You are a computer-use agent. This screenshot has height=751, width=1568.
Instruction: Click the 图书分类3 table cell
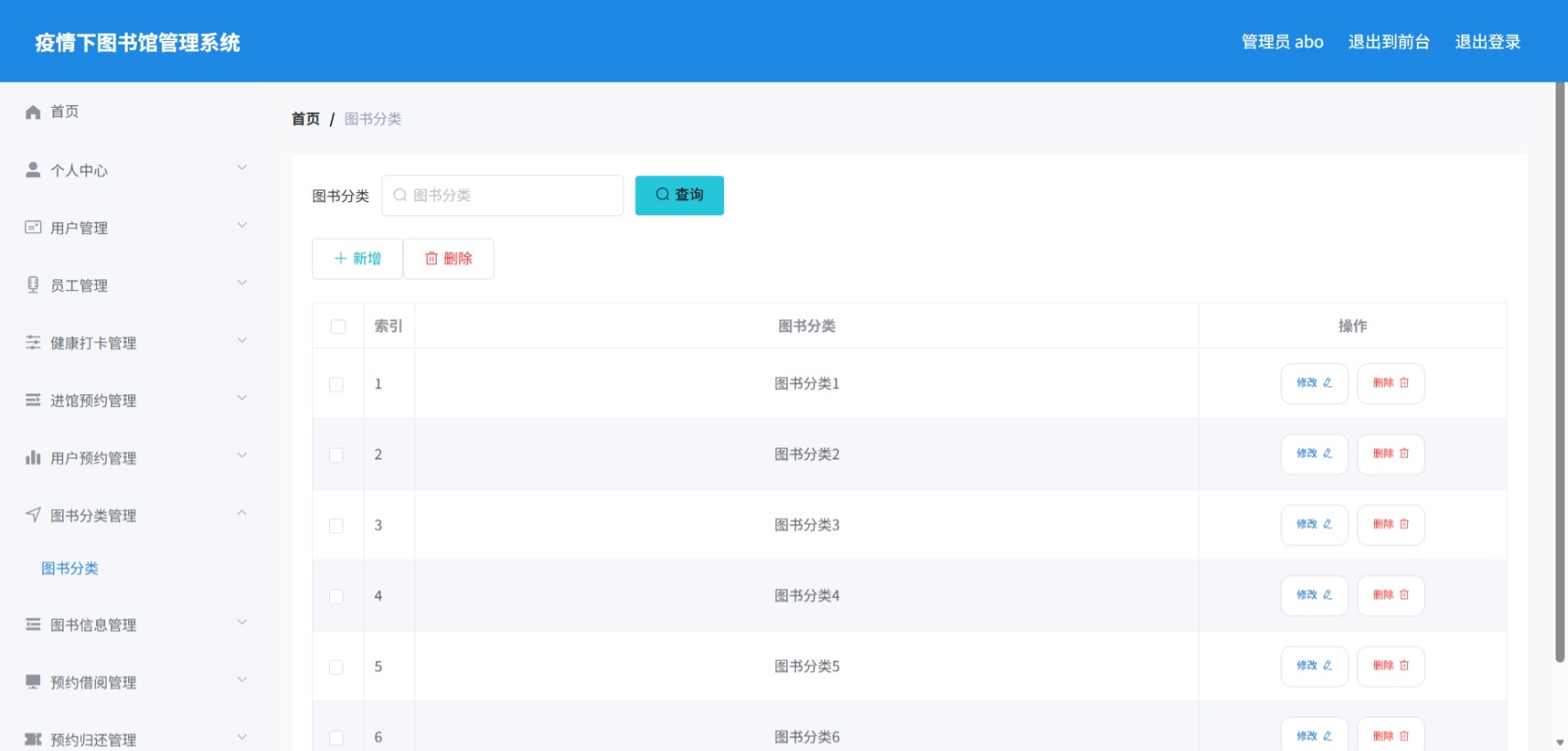(x=807, y=525)
